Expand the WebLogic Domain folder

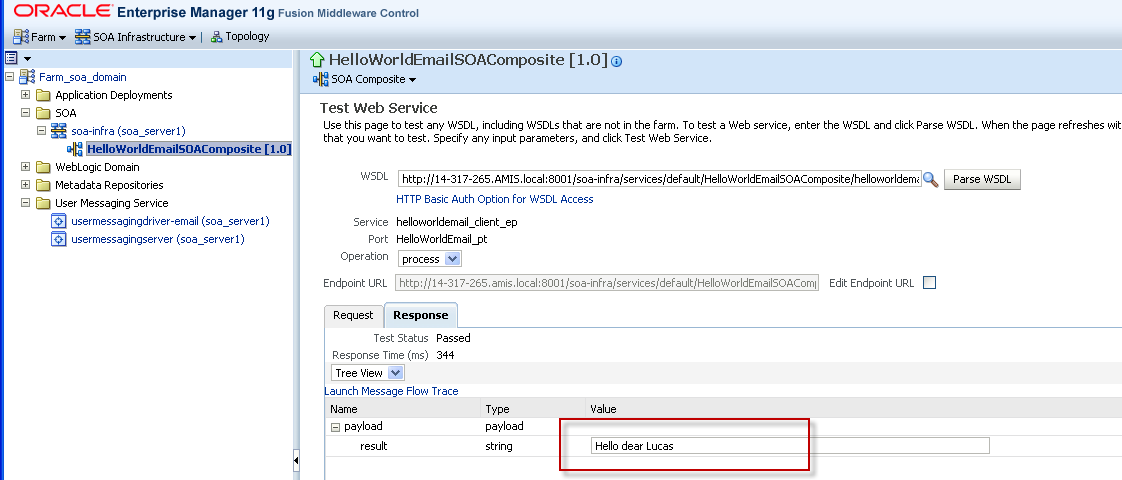[25, 167]
